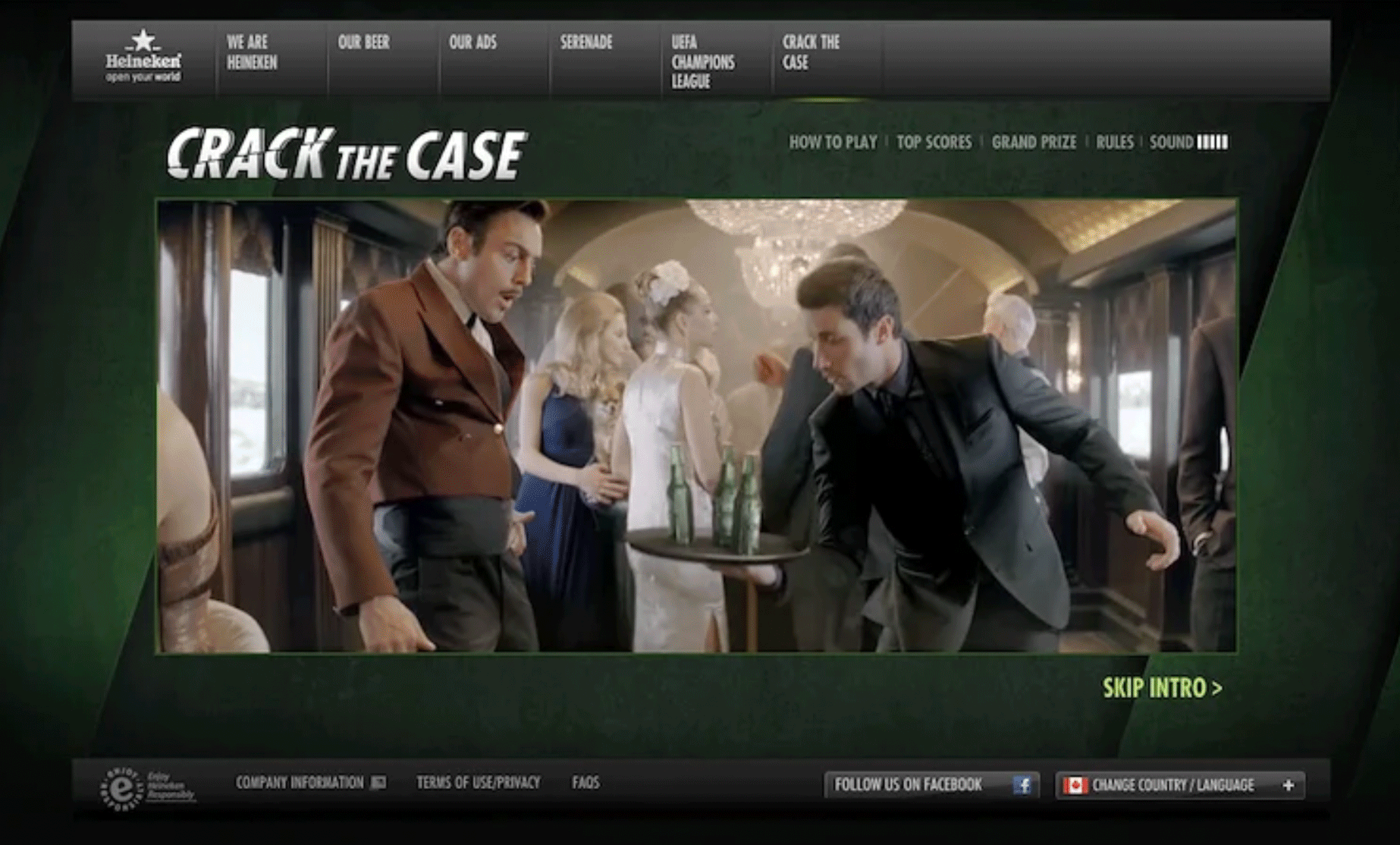View the Top Scores leaderboard
This screenshot has height=845, width=1400.
coord(934,142)
